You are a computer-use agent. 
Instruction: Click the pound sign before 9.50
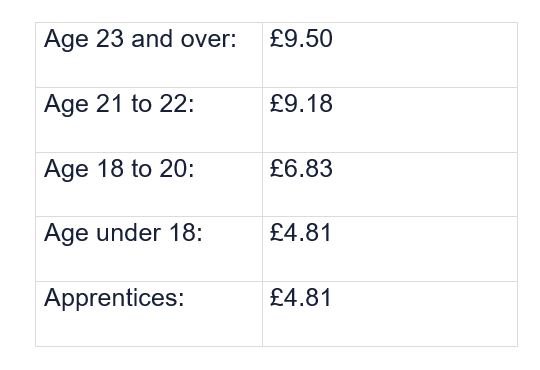277,38
